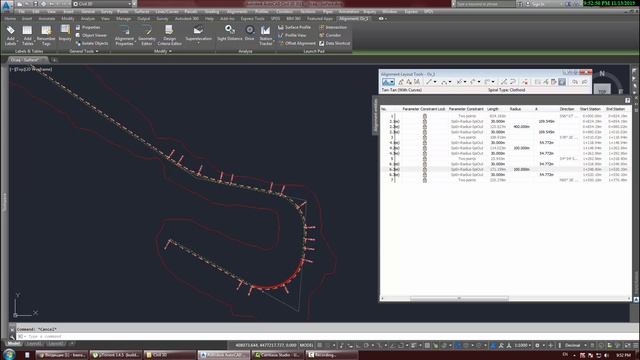Screen dimensions: 640x360
Task: Select the Model tab at bottom left
Action: pos(13,344)
